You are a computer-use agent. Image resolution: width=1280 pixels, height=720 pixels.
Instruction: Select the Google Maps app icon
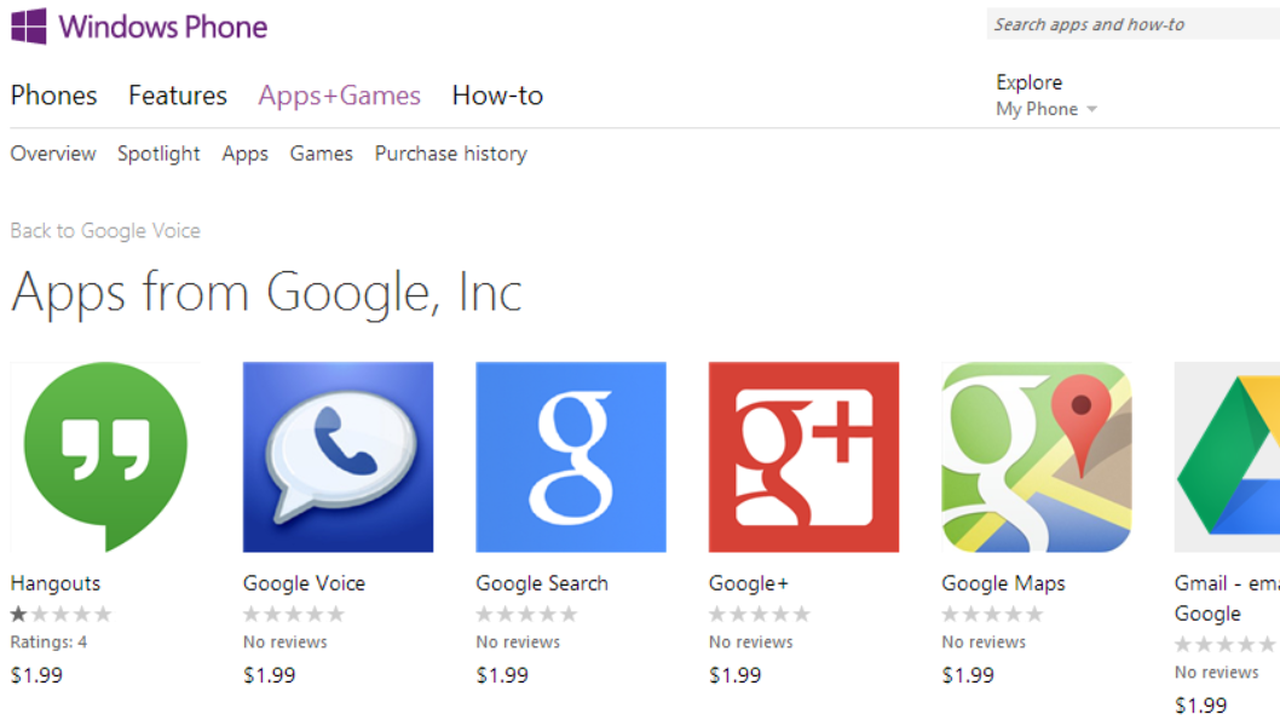coord(1036,457)
